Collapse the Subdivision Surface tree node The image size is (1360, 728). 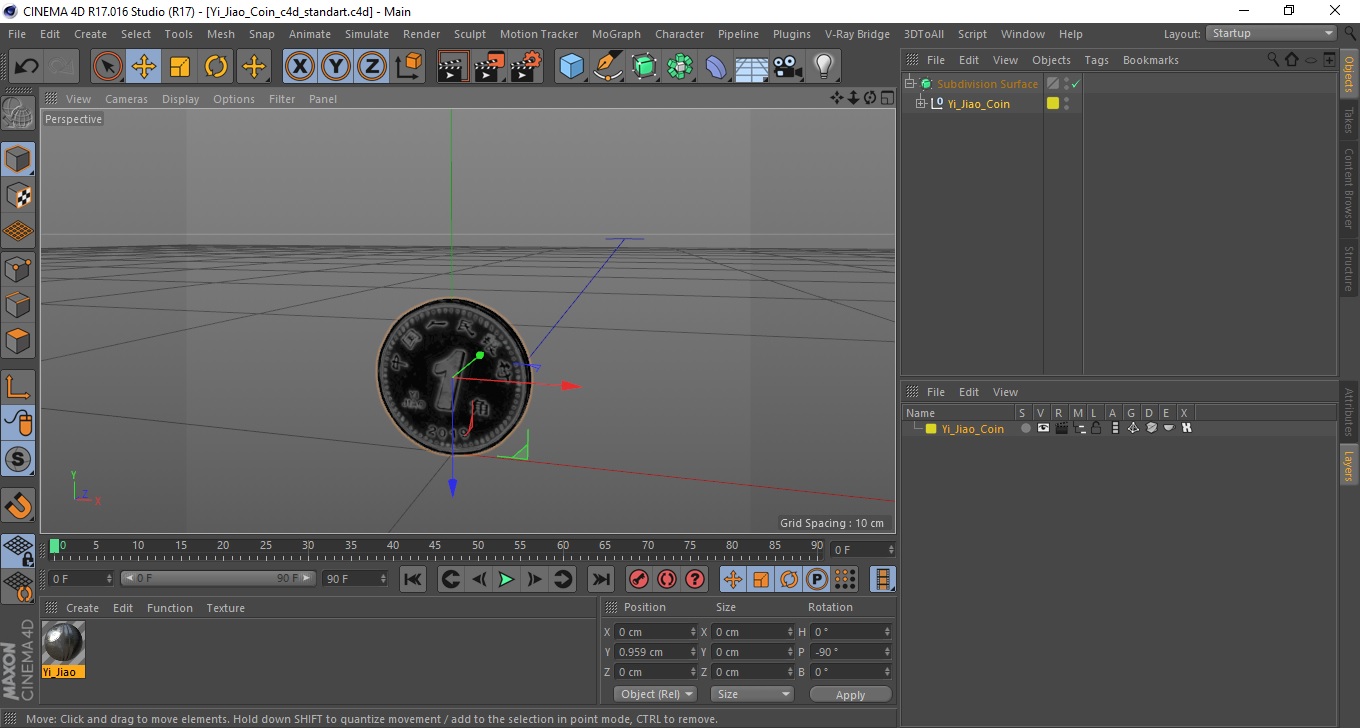click(910, 84)
